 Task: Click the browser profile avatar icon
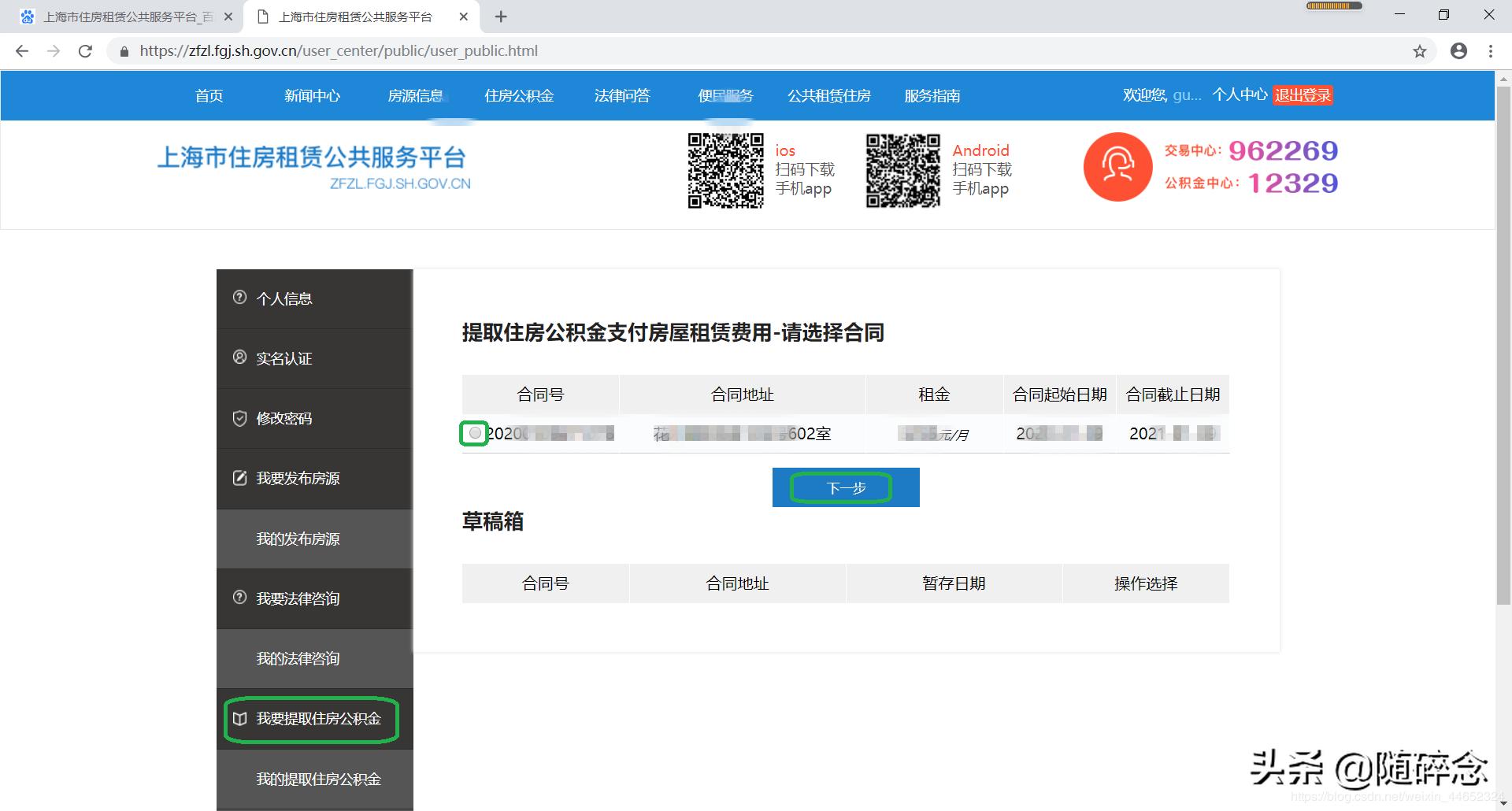click(x=1458, y=50)
